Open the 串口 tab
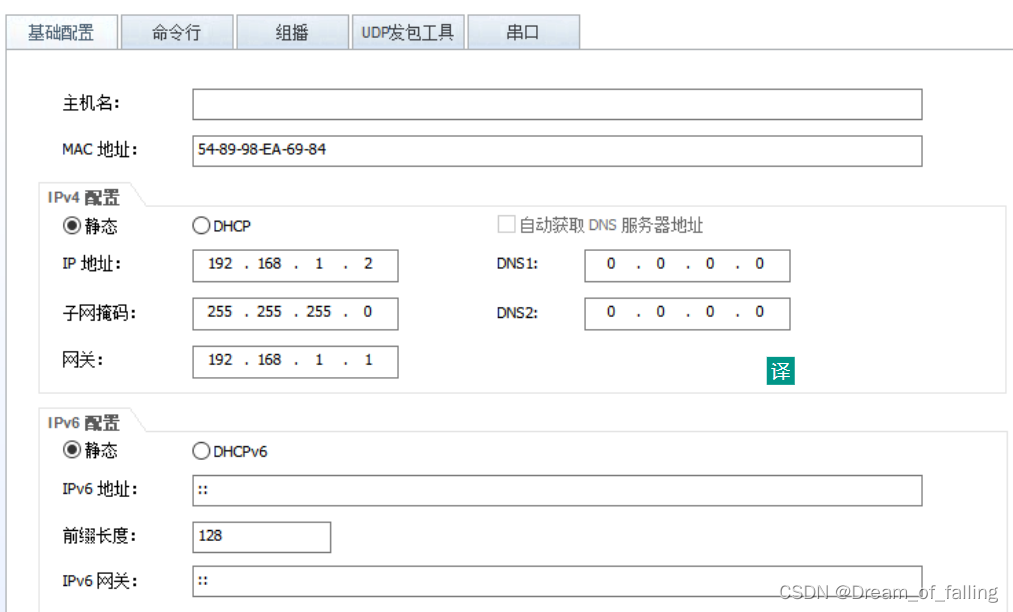The width and height of the screenshot is (1013, 612). (x=523, y=32)
